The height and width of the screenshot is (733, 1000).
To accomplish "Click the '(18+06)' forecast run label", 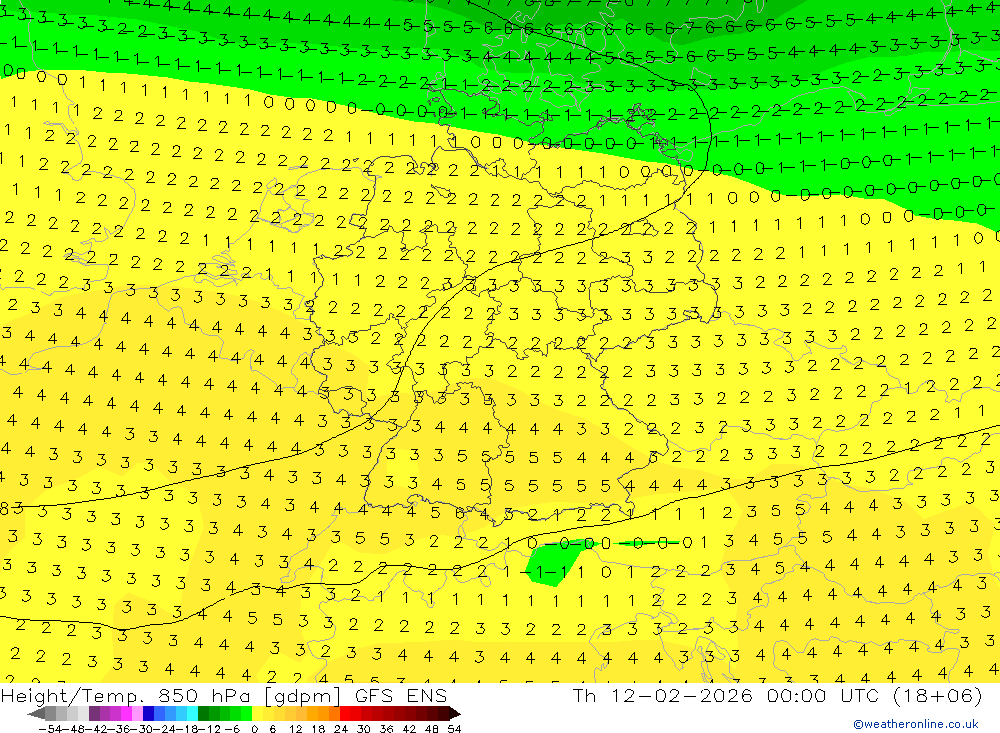I will pyautogui.click(x=936, y=696).
